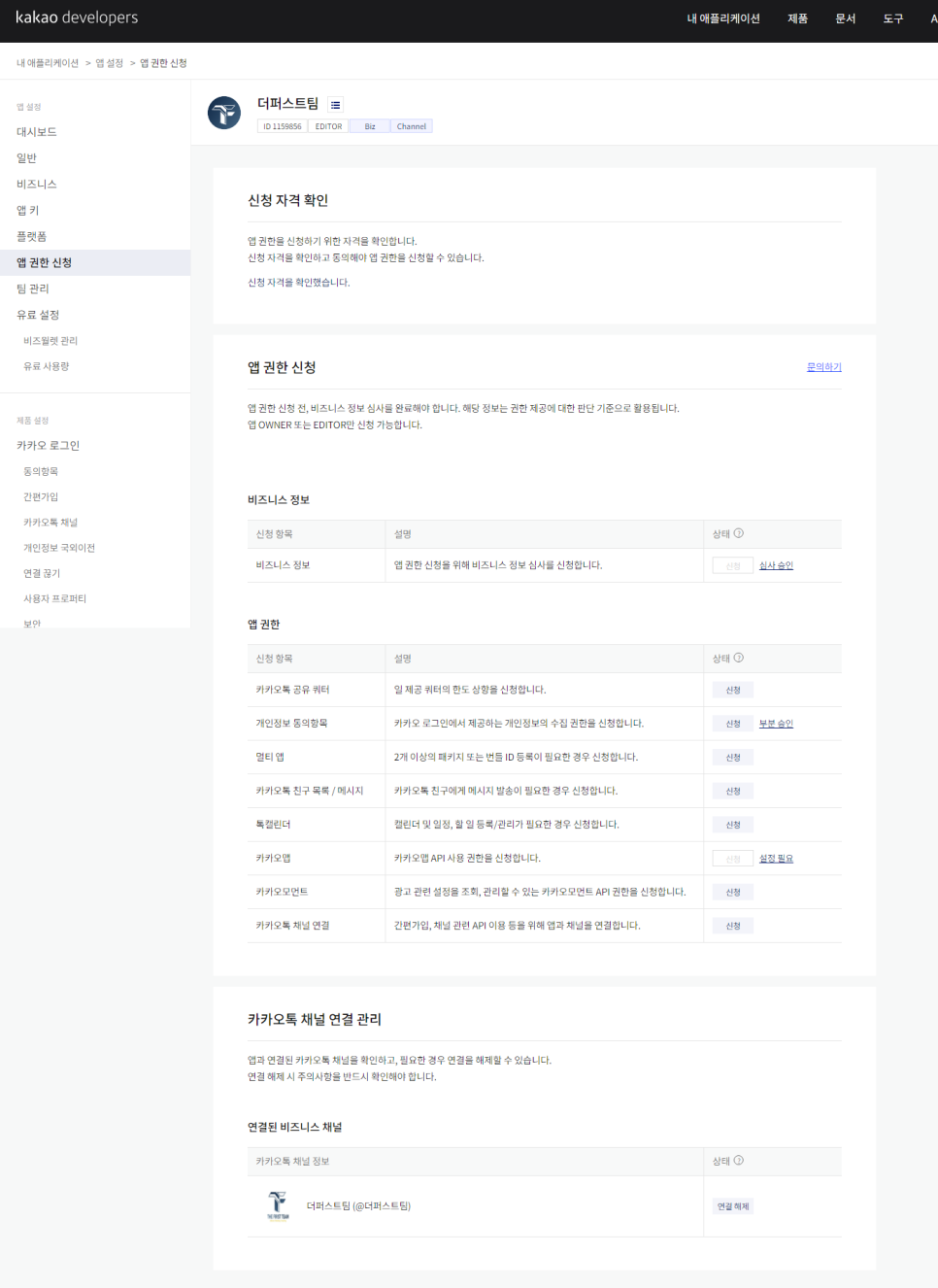Click 신청 button for 카카오모먼트
The height and width of the screenshot is (1288, 938).
point(733,892)
